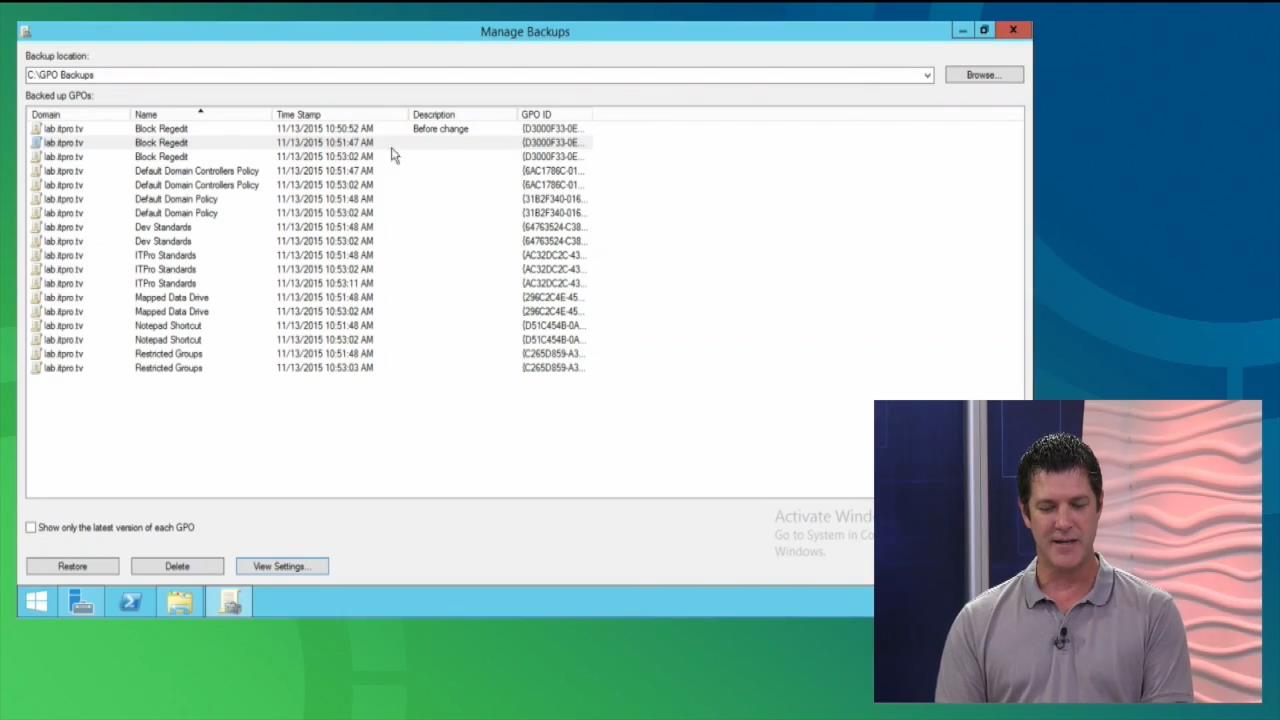The width and height of the screenshot is (1280, 720).
Task: Click the Manage Backups title bar icon
Action: pyautogui.click(x=25, y=32)
